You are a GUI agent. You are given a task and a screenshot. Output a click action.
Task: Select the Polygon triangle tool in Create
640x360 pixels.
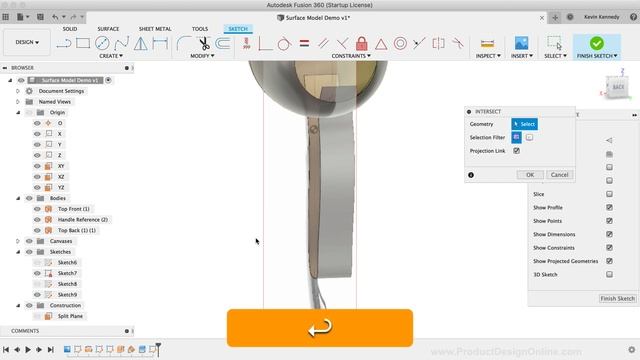coord(140,43)
